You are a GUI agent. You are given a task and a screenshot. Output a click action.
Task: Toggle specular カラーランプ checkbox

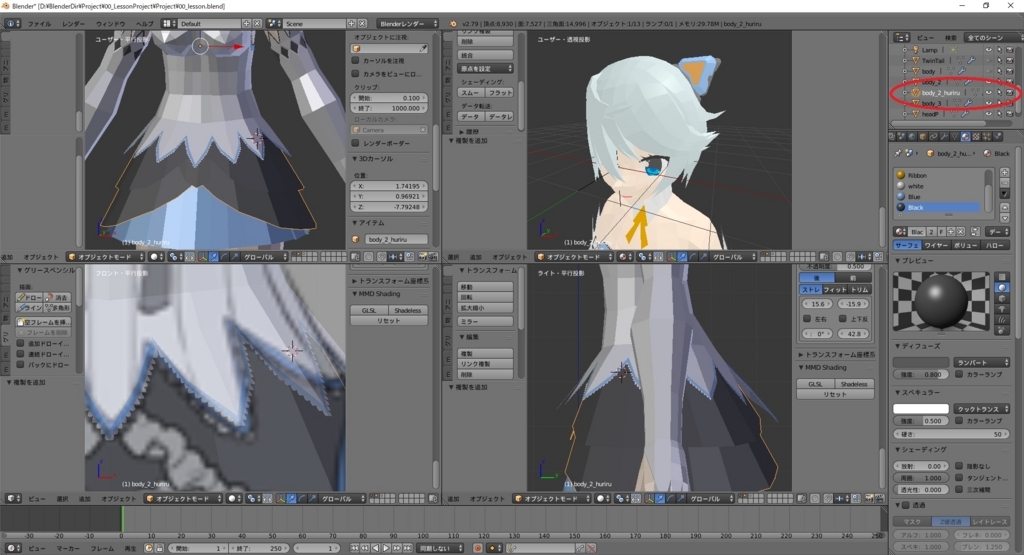959,420
